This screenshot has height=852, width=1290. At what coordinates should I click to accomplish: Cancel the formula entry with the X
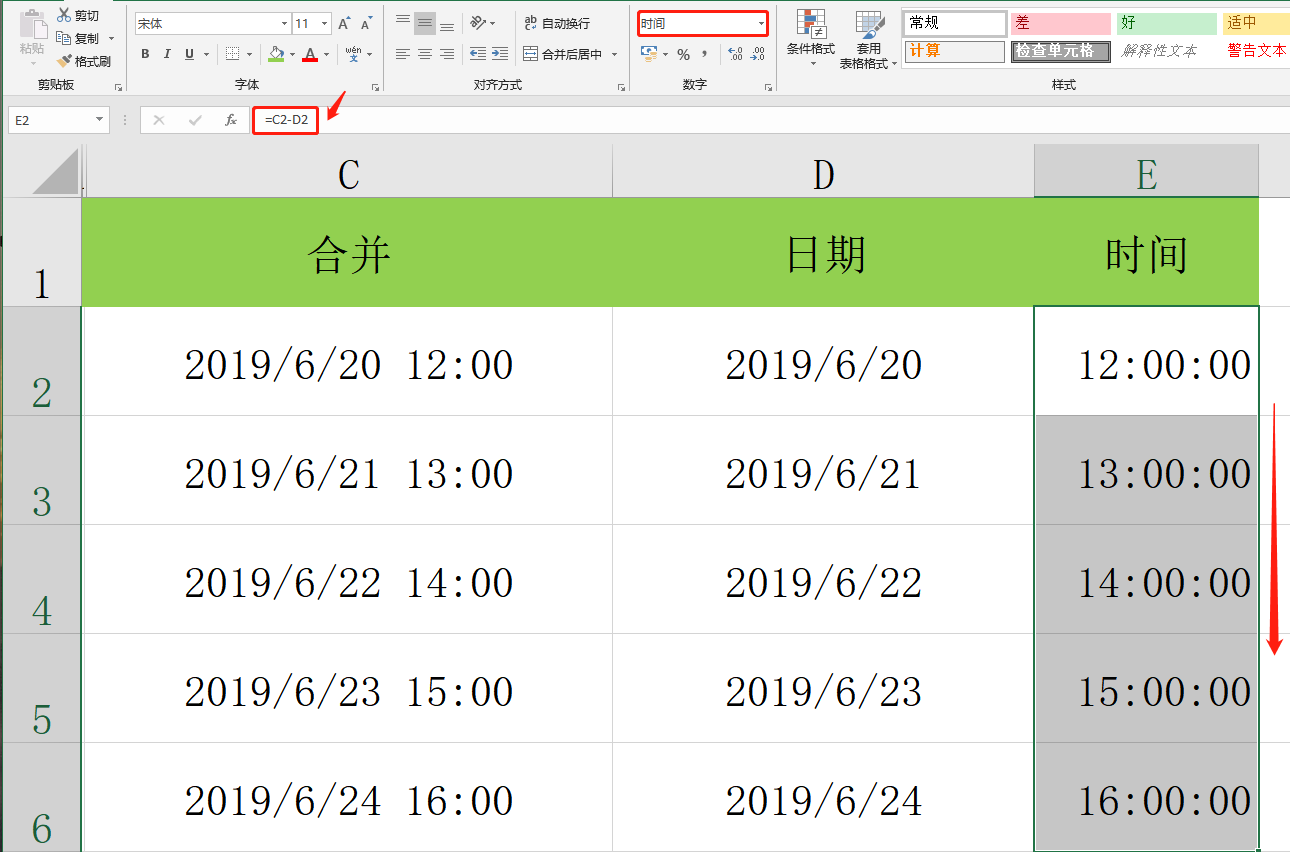tap(158, 120)
